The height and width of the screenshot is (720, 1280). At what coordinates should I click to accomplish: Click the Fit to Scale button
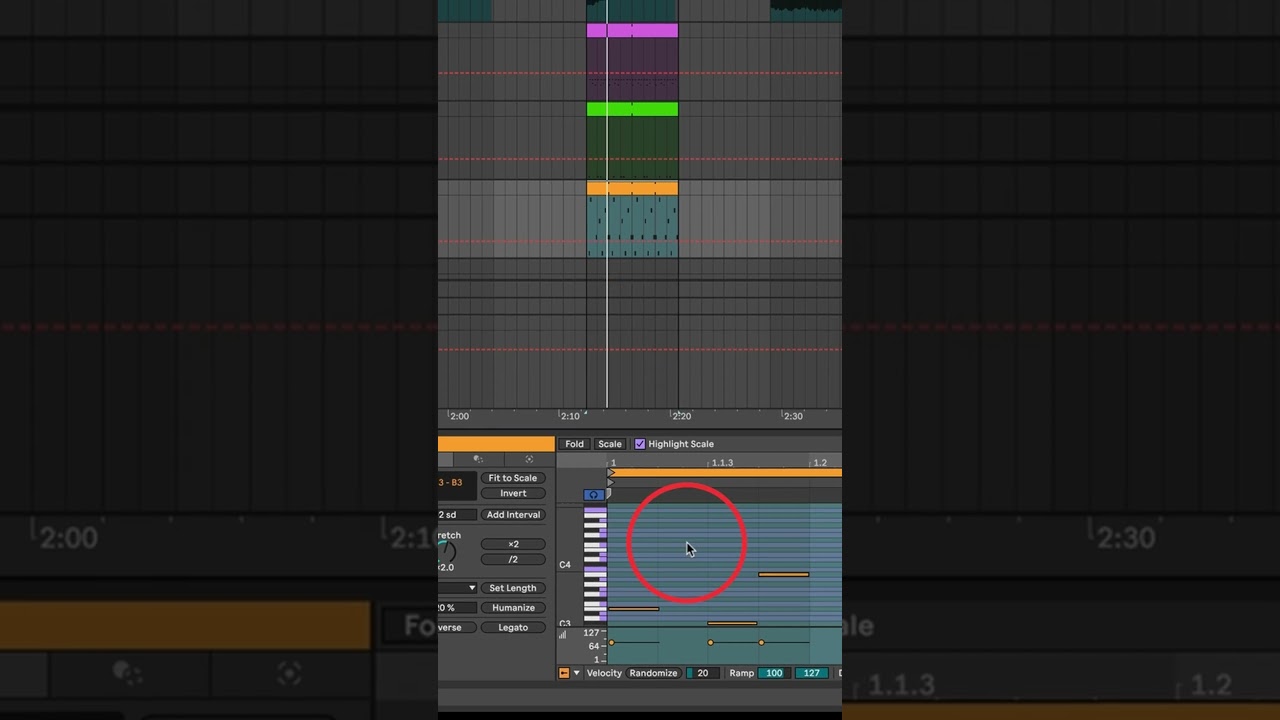[513, 478]
